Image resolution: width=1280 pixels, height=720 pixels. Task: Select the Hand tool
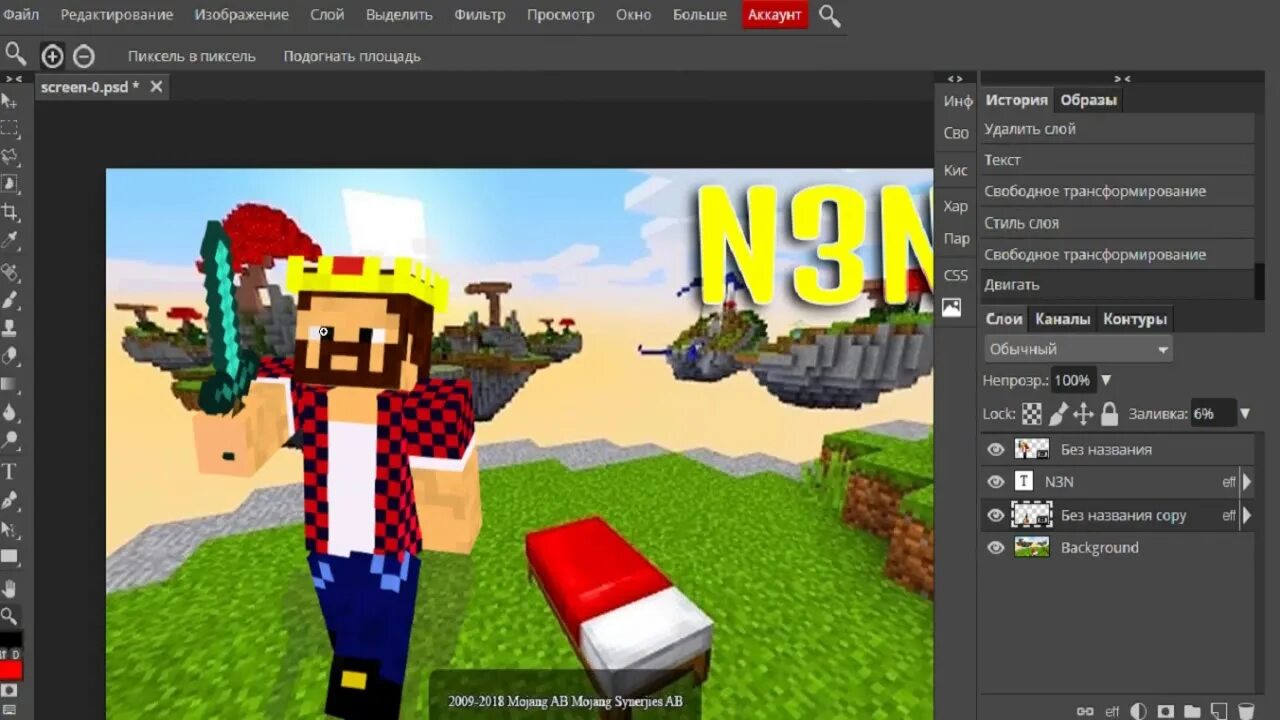[9, 588]
